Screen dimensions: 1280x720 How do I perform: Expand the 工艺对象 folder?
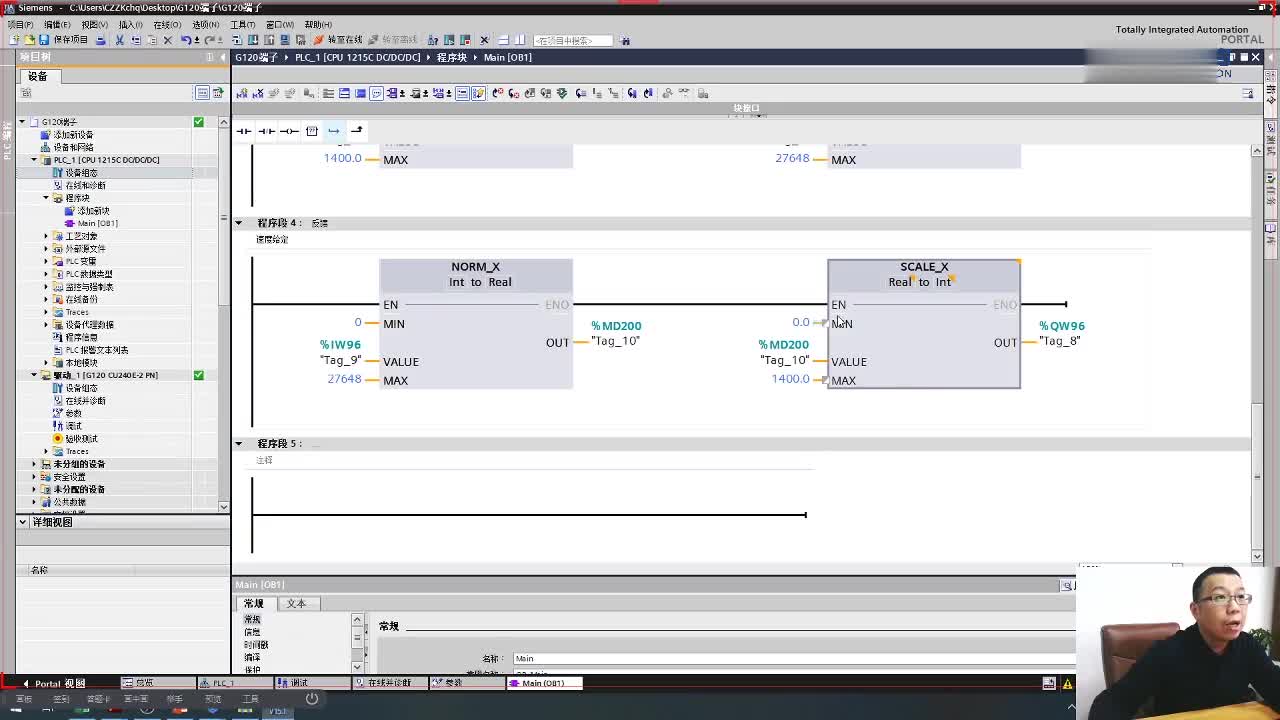pyautogui.click(x=46, y=236)
